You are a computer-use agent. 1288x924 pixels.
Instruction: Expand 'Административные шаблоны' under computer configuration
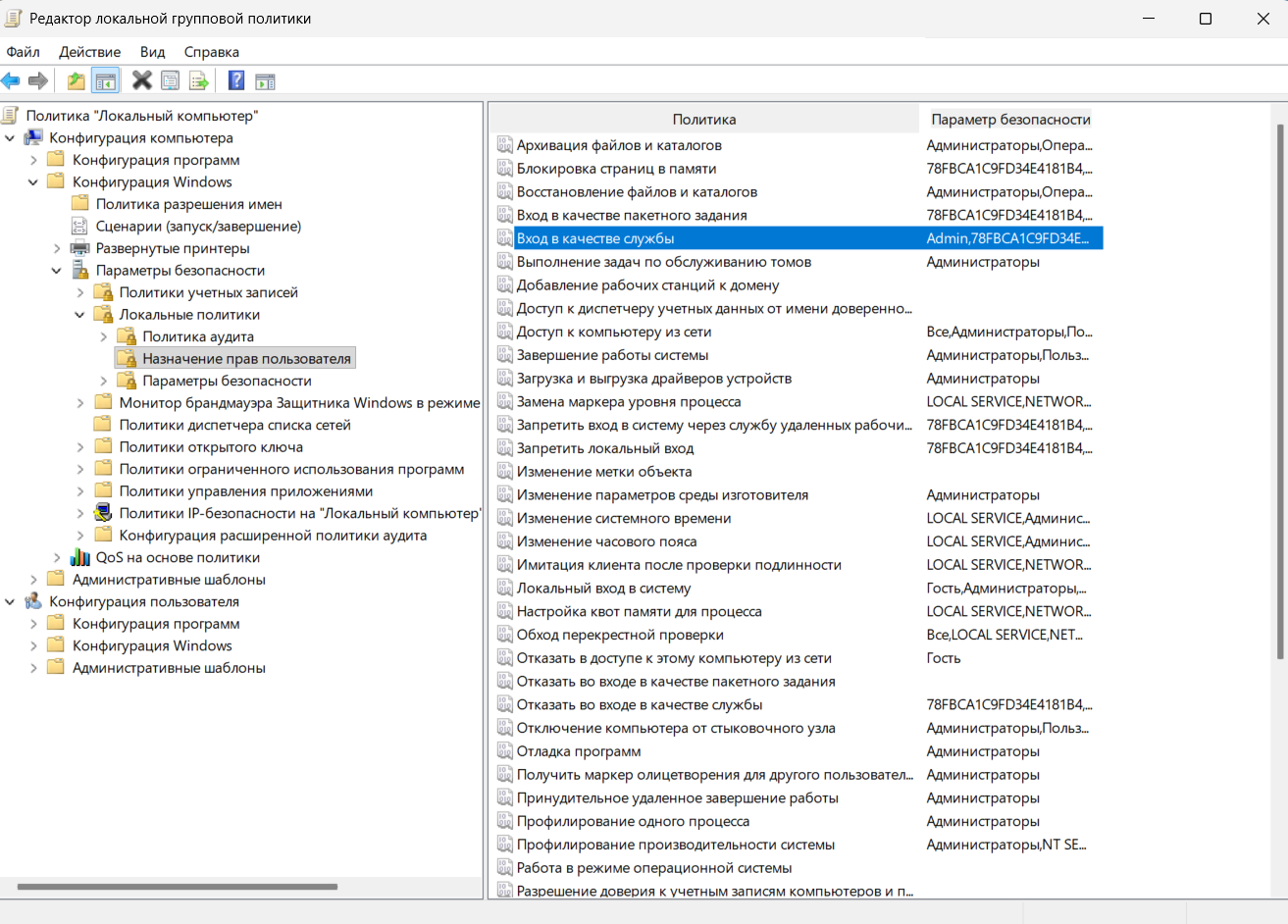click(x=33, y=580)
